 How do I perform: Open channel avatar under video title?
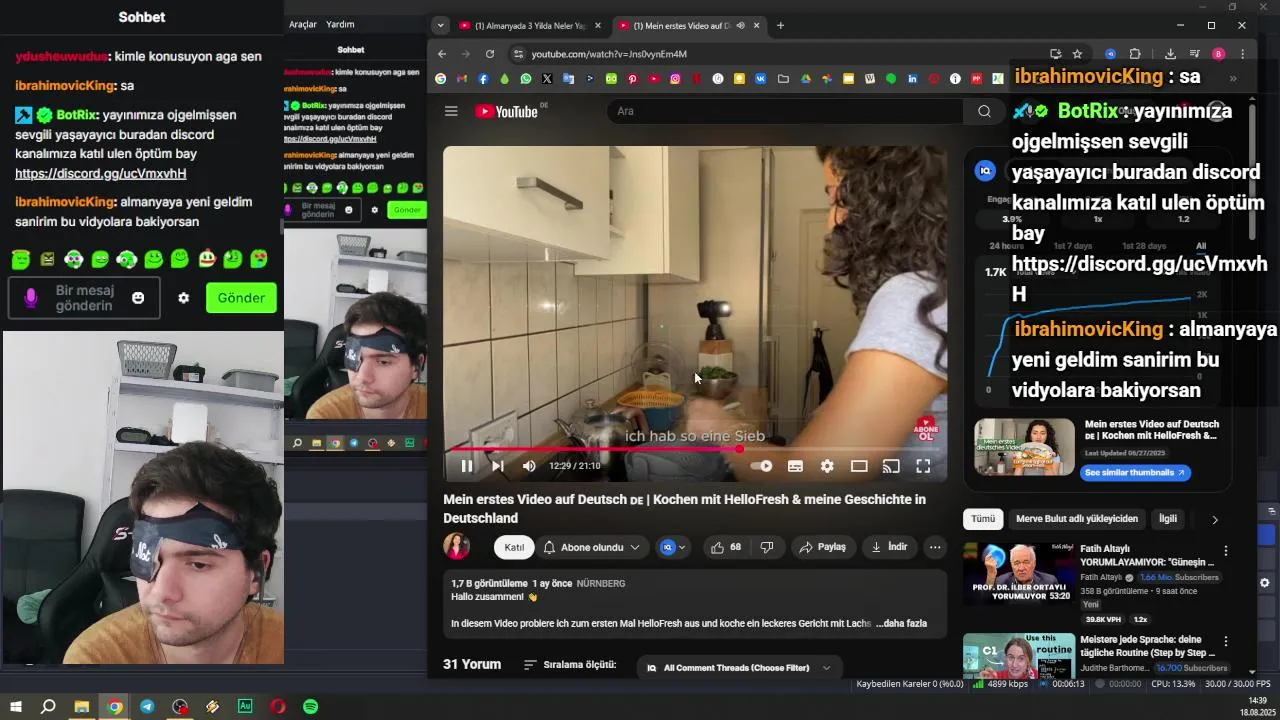tap(457, 546)
